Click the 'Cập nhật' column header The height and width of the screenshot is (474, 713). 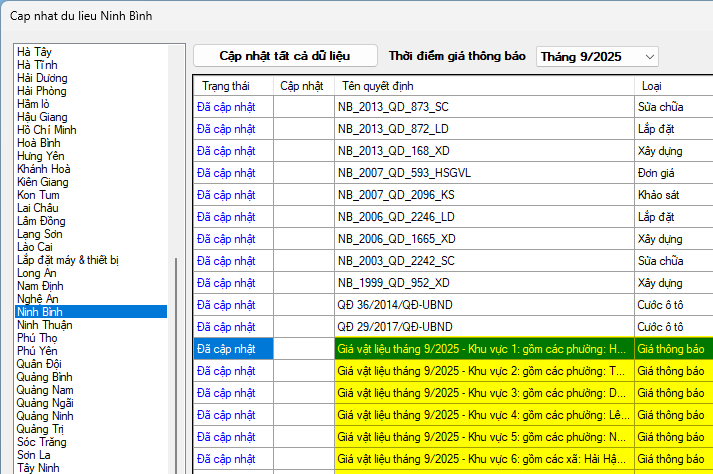pyautogui.click(x=302, y=86)
